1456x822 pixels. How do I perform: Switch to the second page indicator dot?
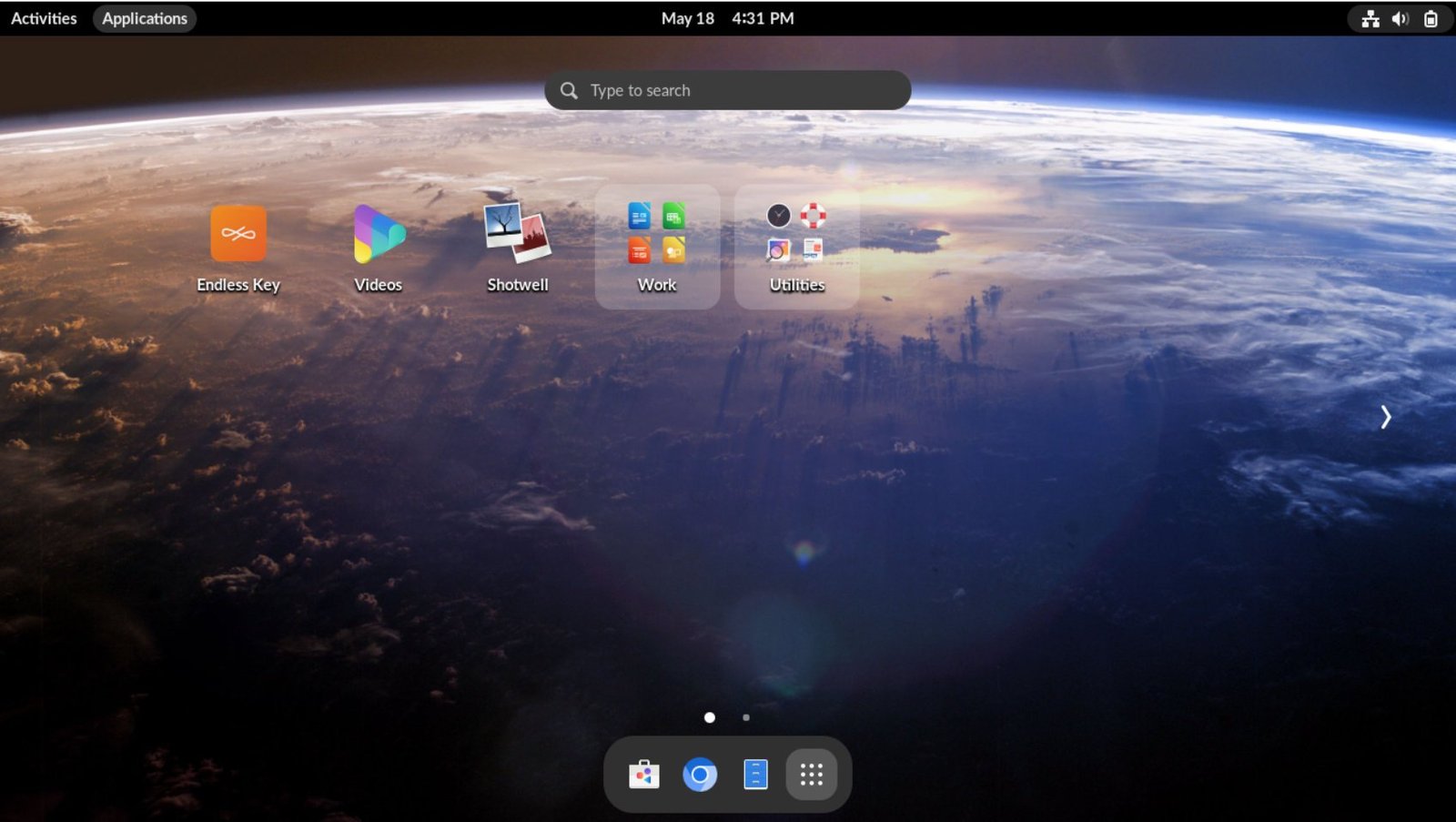tap(746, 717)
